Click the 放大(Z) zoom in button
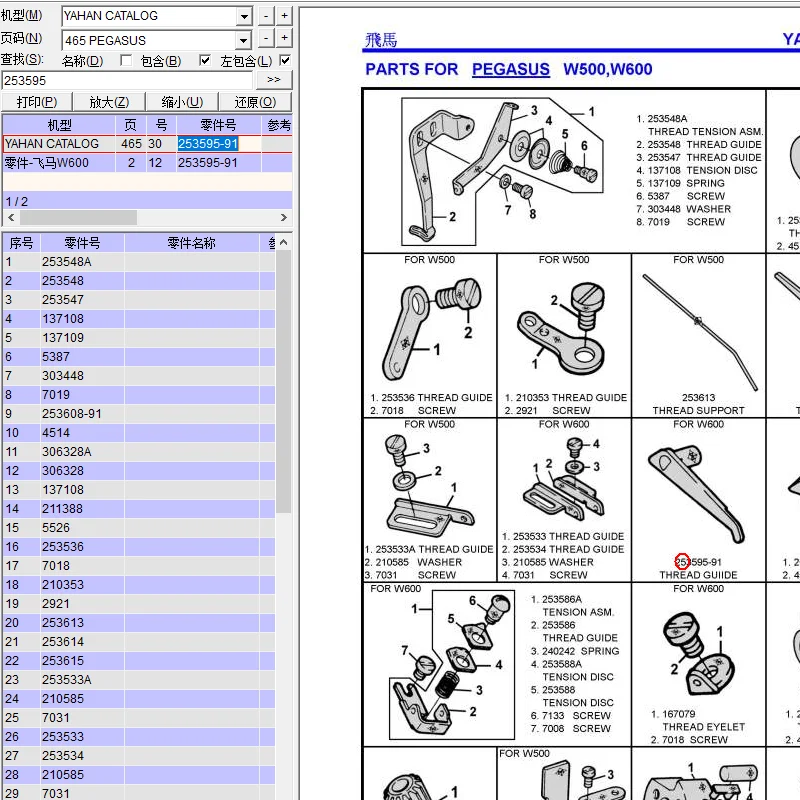This screenshot has width=800, height=800. [x=109, y=102]
